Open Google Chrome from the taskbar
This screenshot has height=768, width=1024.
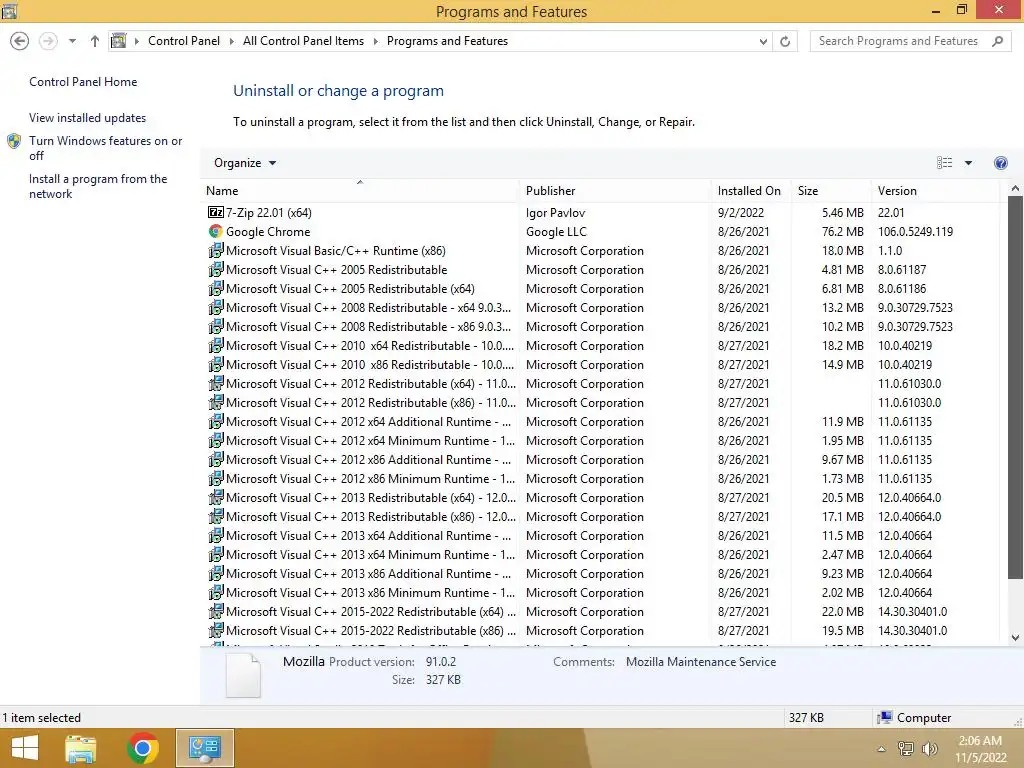point(143,748)
